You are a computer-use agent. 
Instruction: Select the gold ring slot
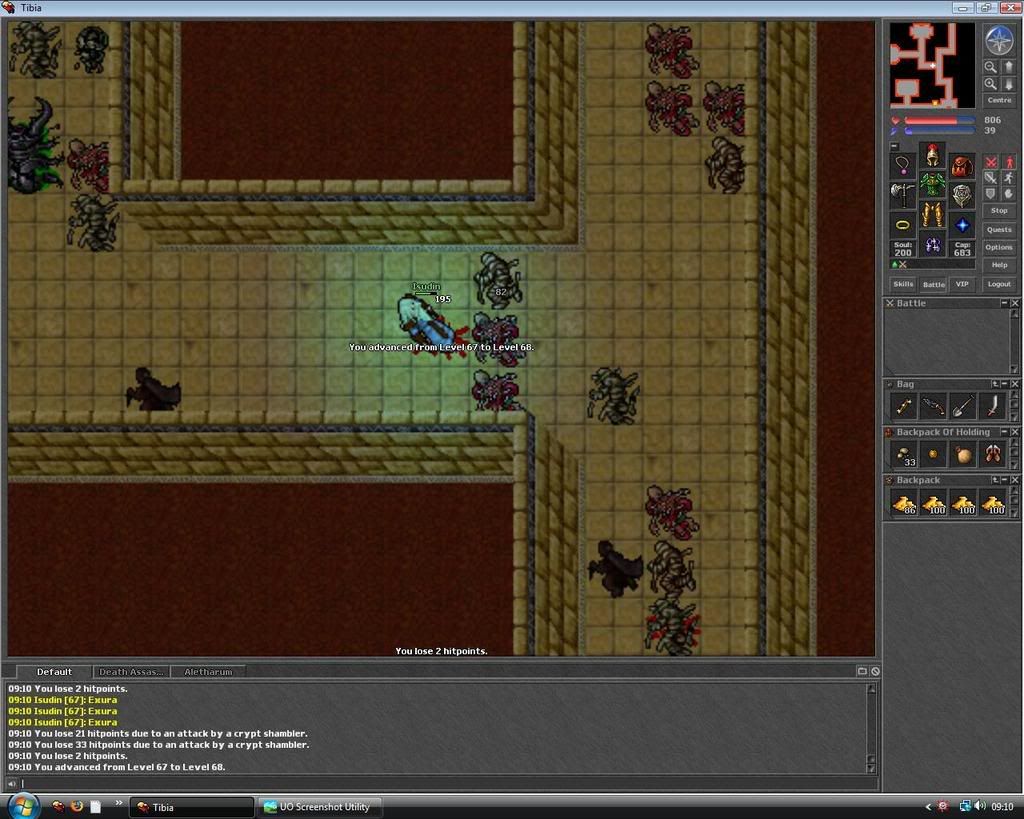(903, 224)
